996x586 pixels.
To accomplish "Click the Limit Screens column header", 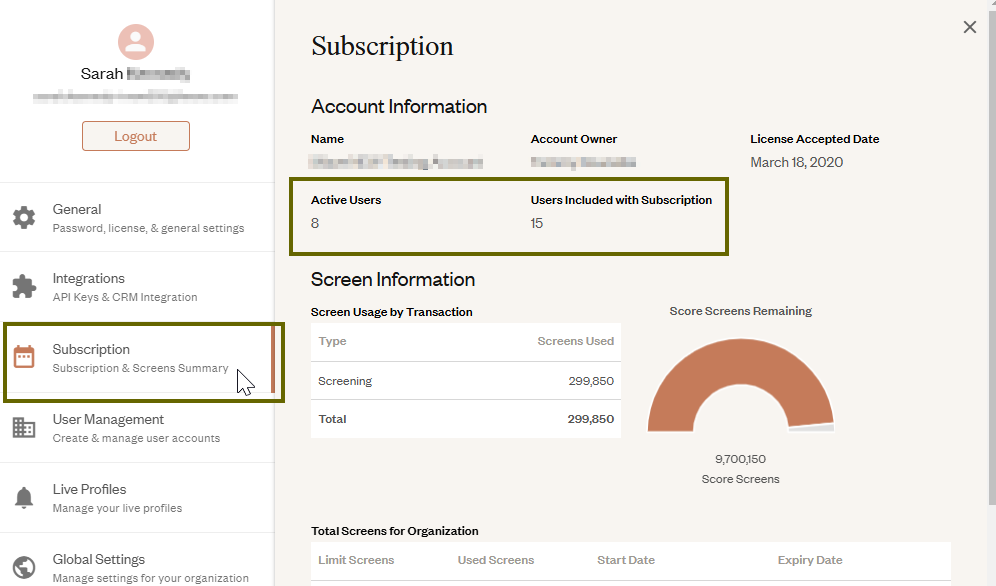I will [x=356, y=560].
